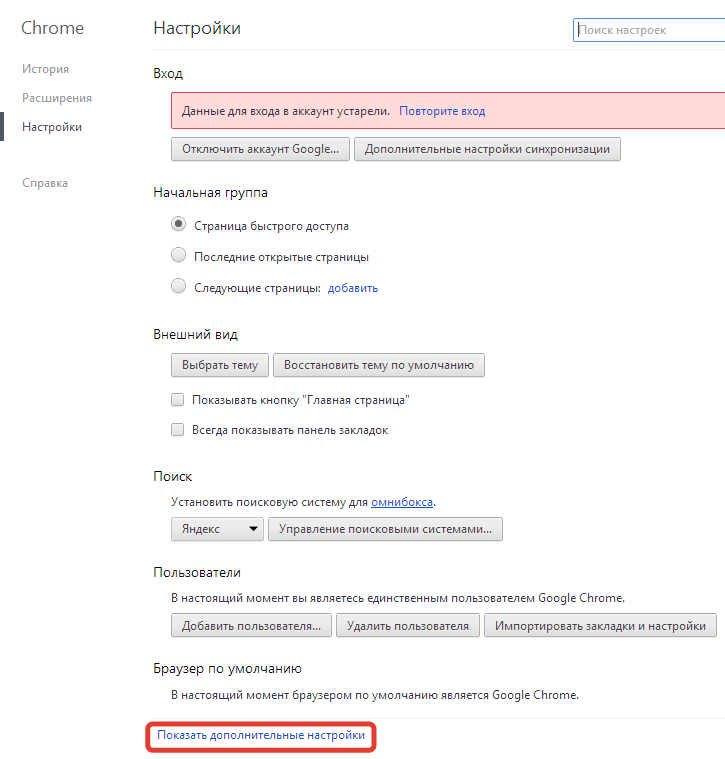Click the Вход section heading
Viewport: 725px width, 759px height.
[x=167, y=74]
